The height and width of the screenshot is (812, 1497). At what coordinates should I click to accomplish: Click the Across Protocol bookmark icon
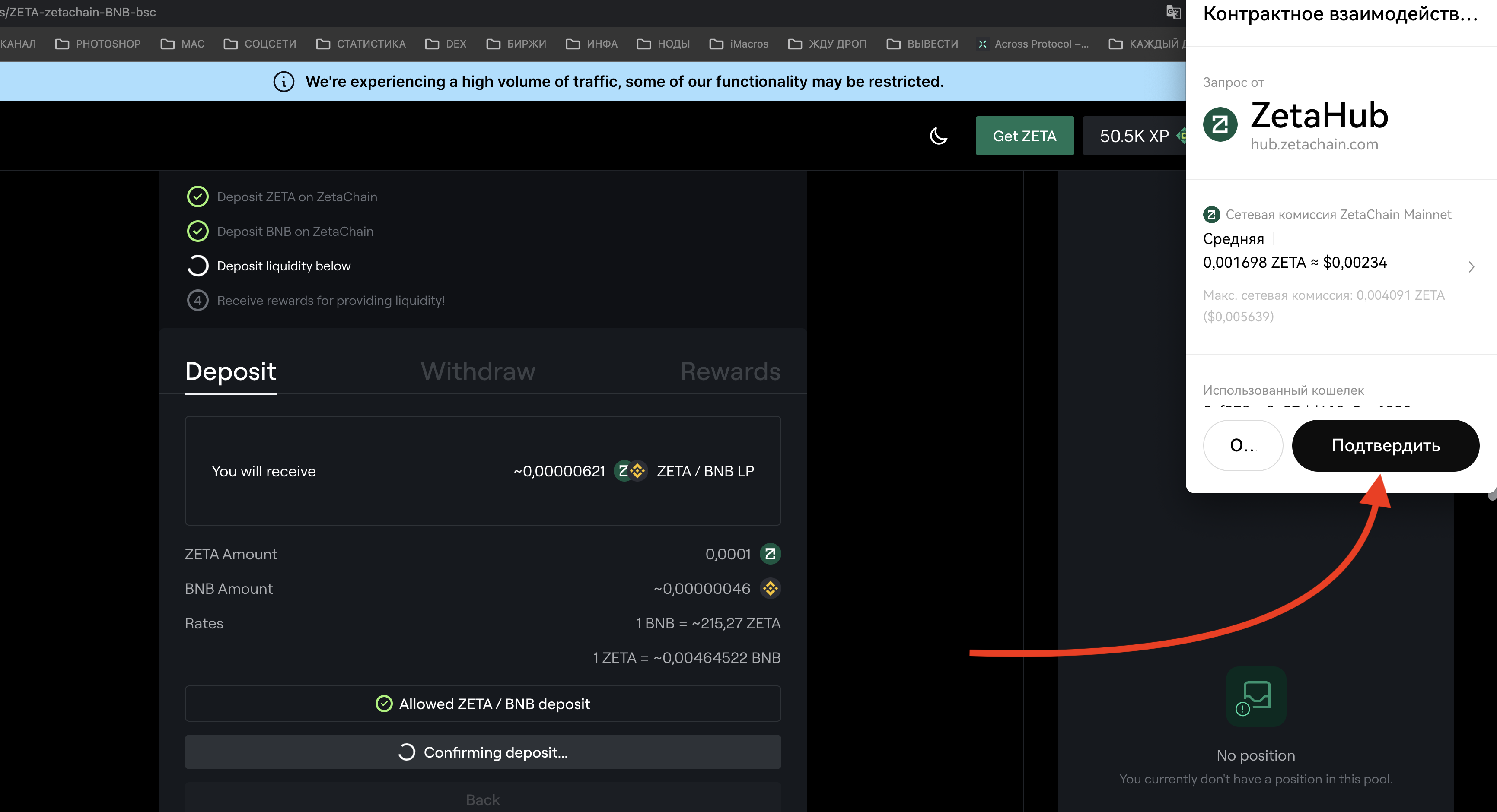983,44
